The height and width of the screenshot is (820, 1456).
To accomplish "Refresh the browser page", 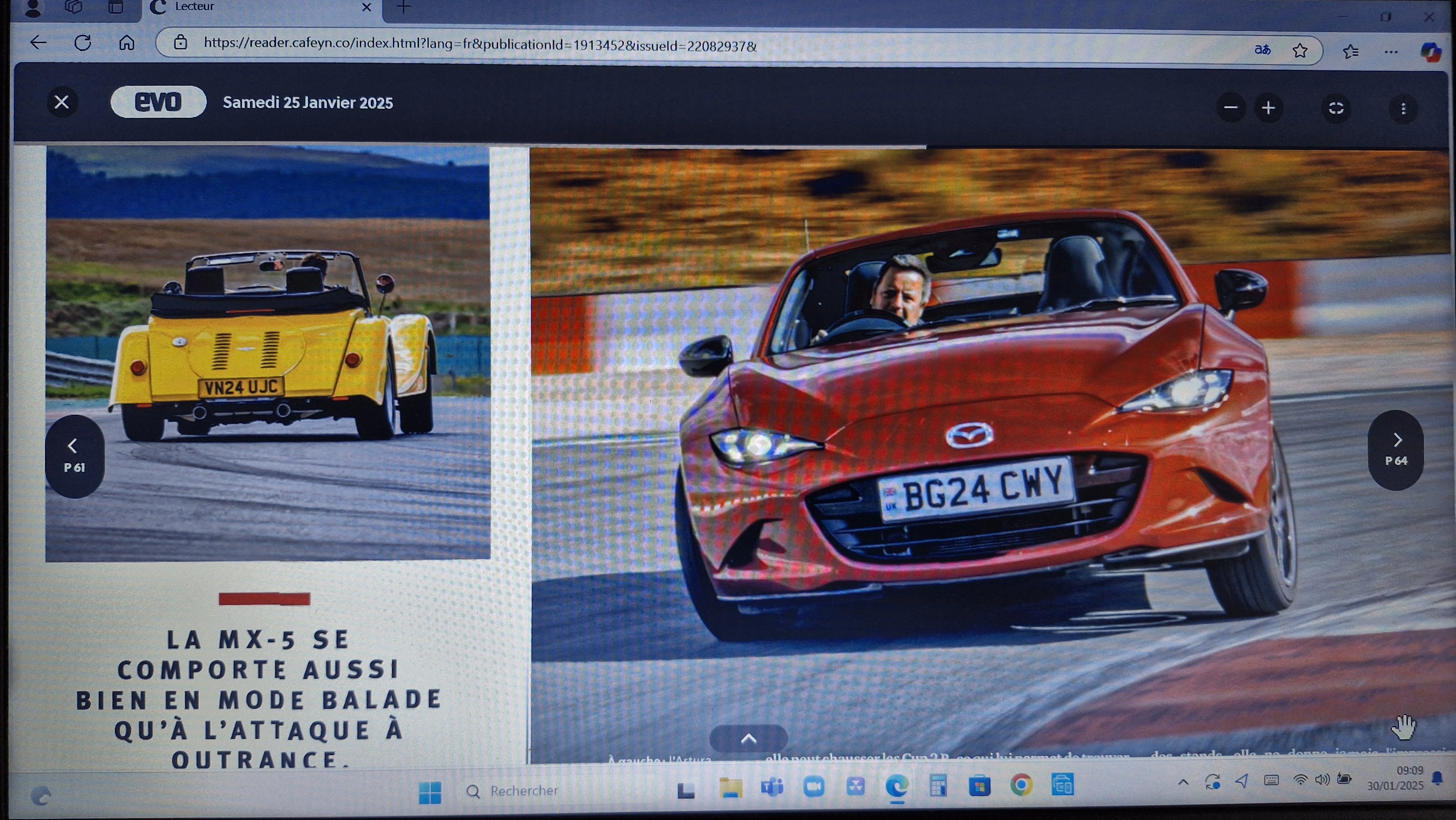I will click(83, 43).
